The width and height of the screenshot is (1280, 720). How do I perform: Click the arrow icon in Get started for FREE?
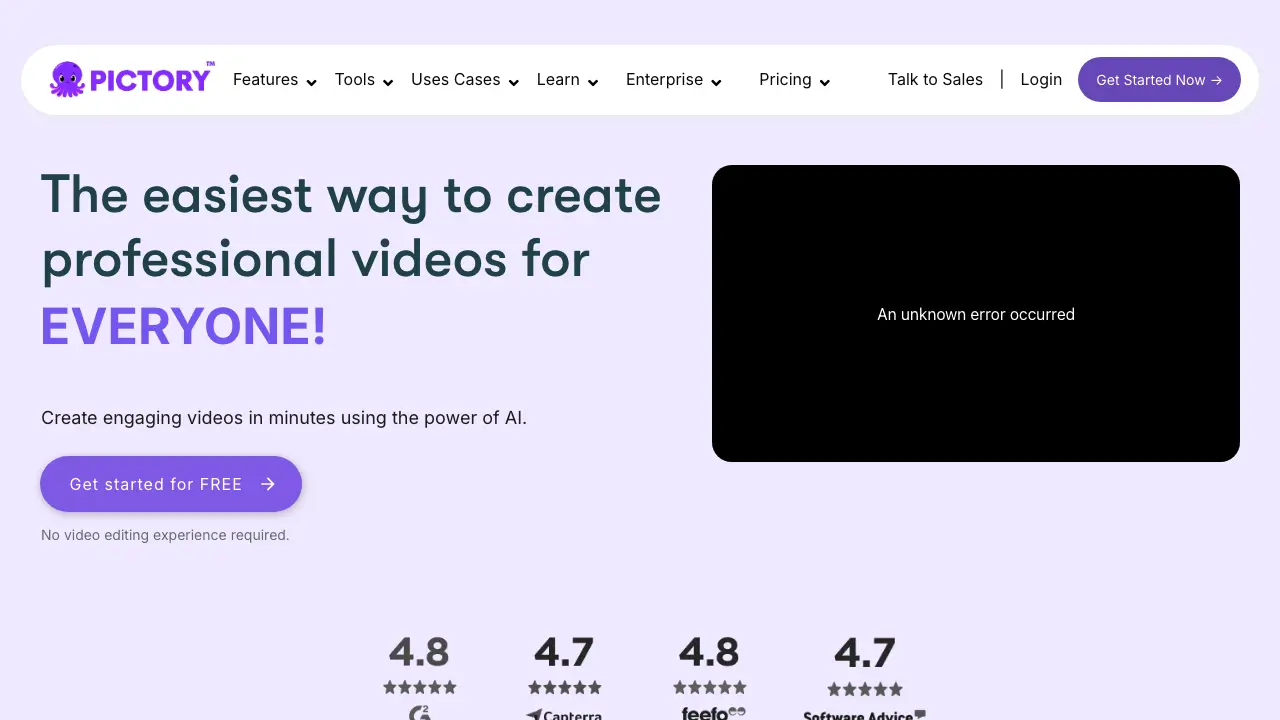coord(268,484)
